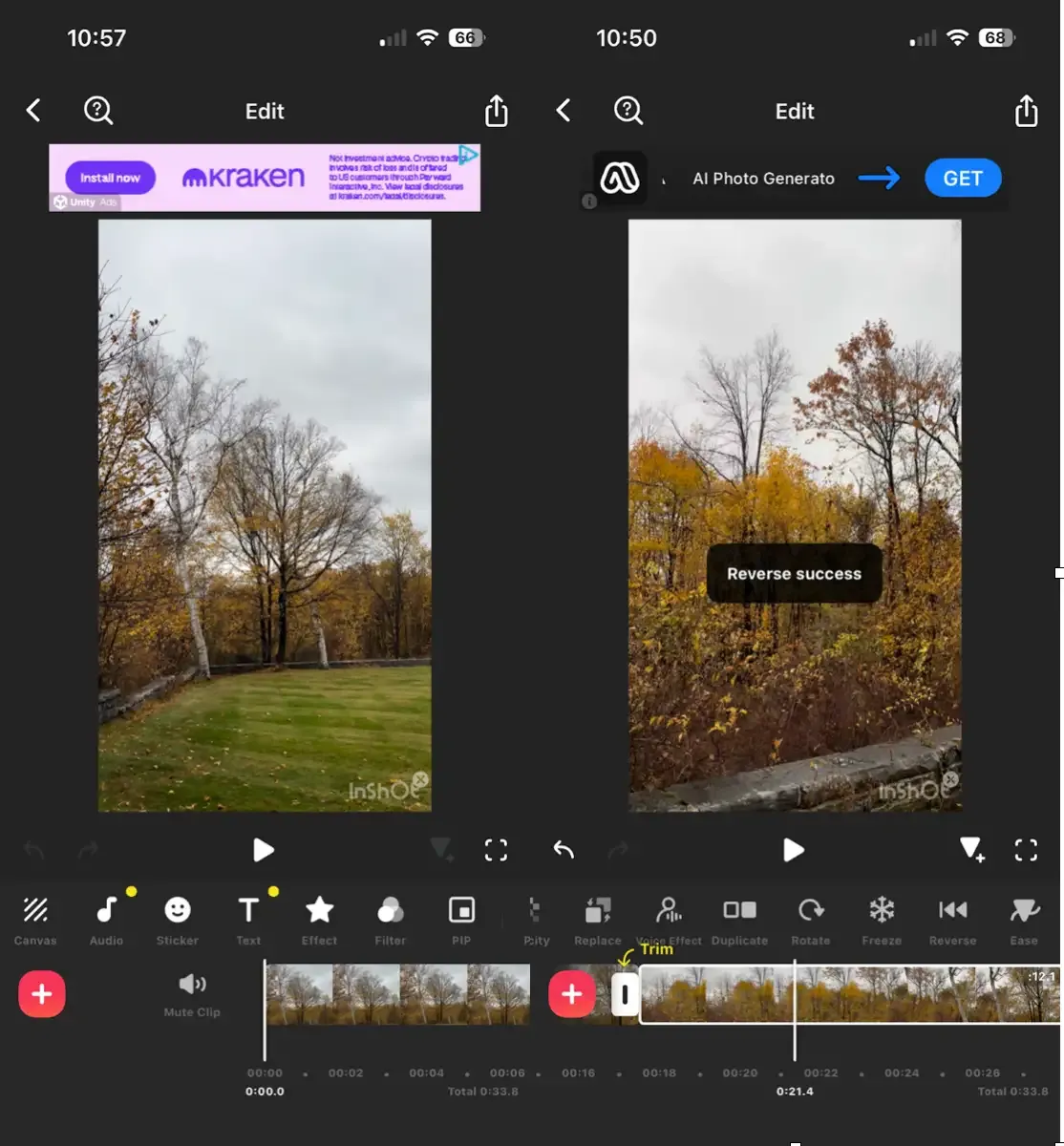Viewport: 1064px width, 1146px height.
Task: Tap Install now on the Kraken ad
Action: [110, 178]
